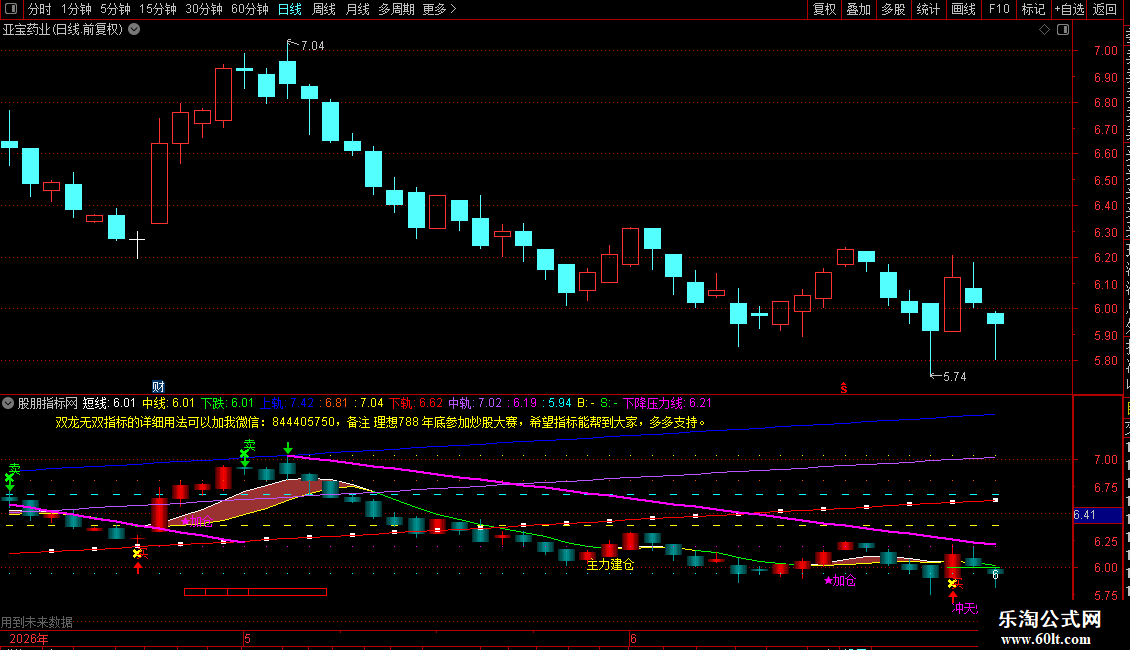Screen dimensions: 1130x650
Task: Select the 日线 daily period
Action: tap(290, 9)
